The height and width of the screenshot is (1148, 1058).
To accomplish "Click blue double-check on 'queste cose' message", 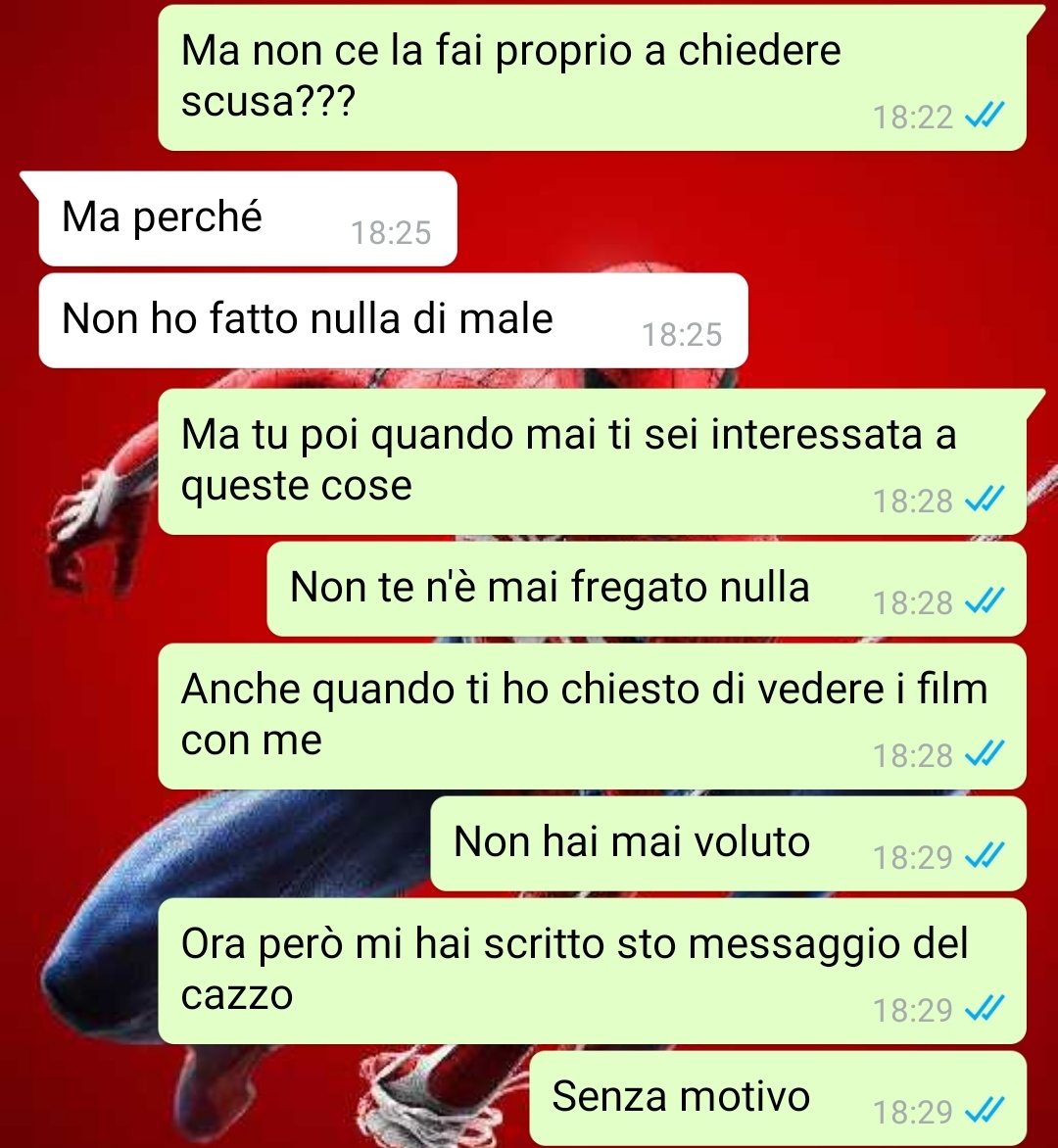I will pos(985,500).
